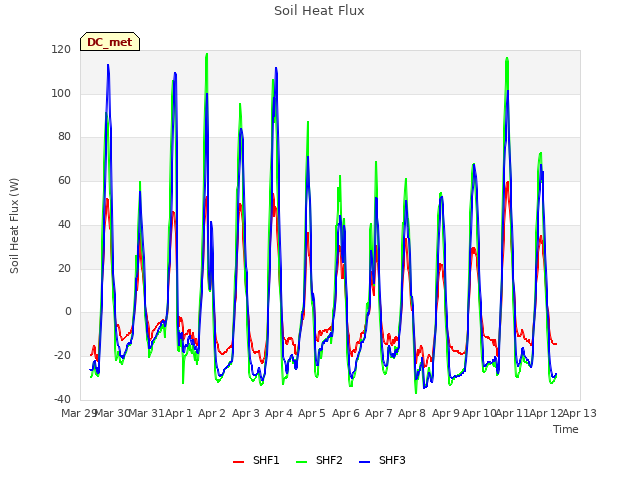Click the blue SHF3 legend color marker
The image size is (640, 480).
pos(364,462)
